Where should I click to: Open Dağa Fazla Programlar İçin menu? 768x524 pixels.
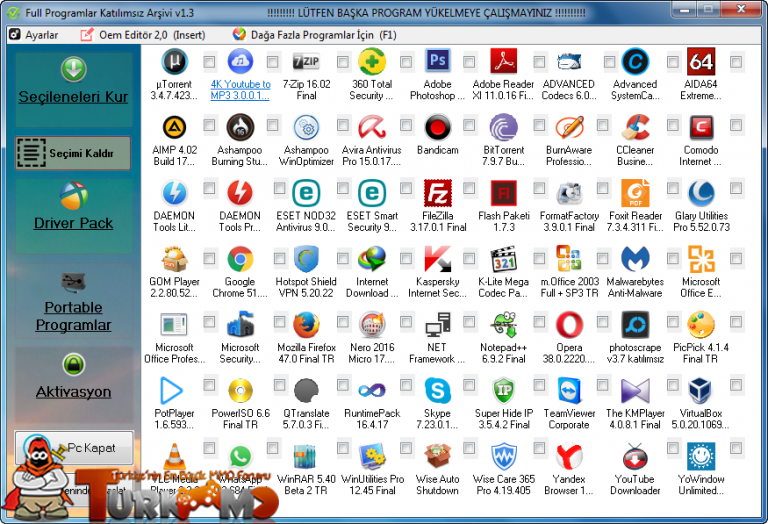tap(314, 35)
